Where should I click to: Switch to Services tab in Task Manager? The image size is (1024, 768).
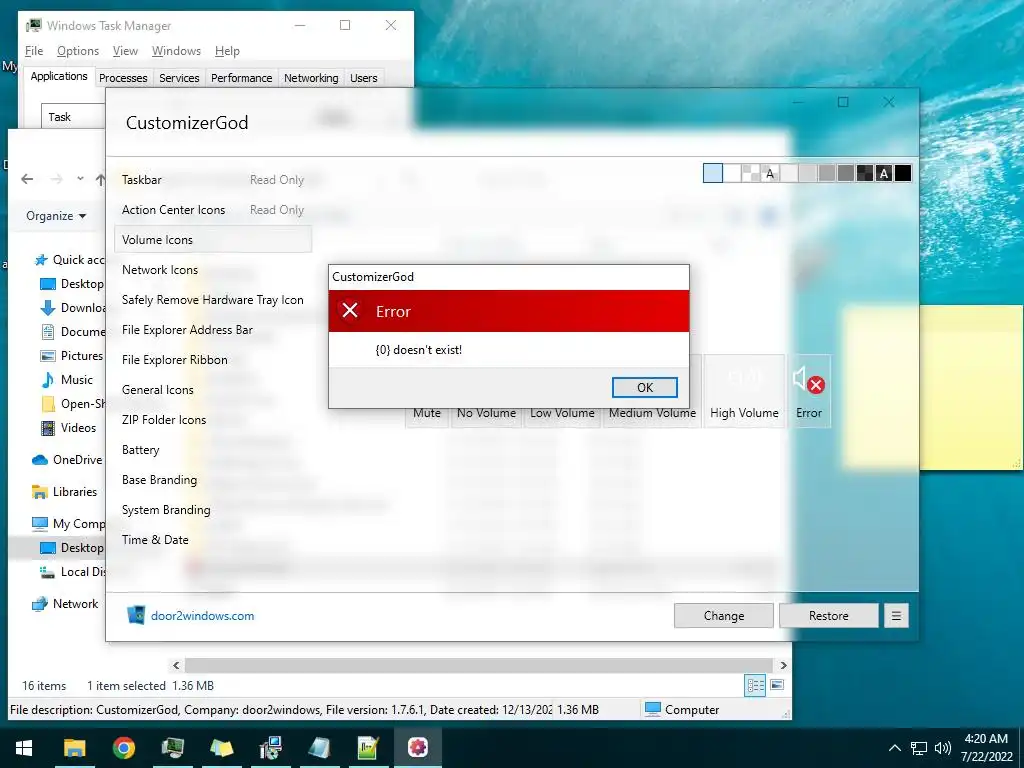pos(179,78)
